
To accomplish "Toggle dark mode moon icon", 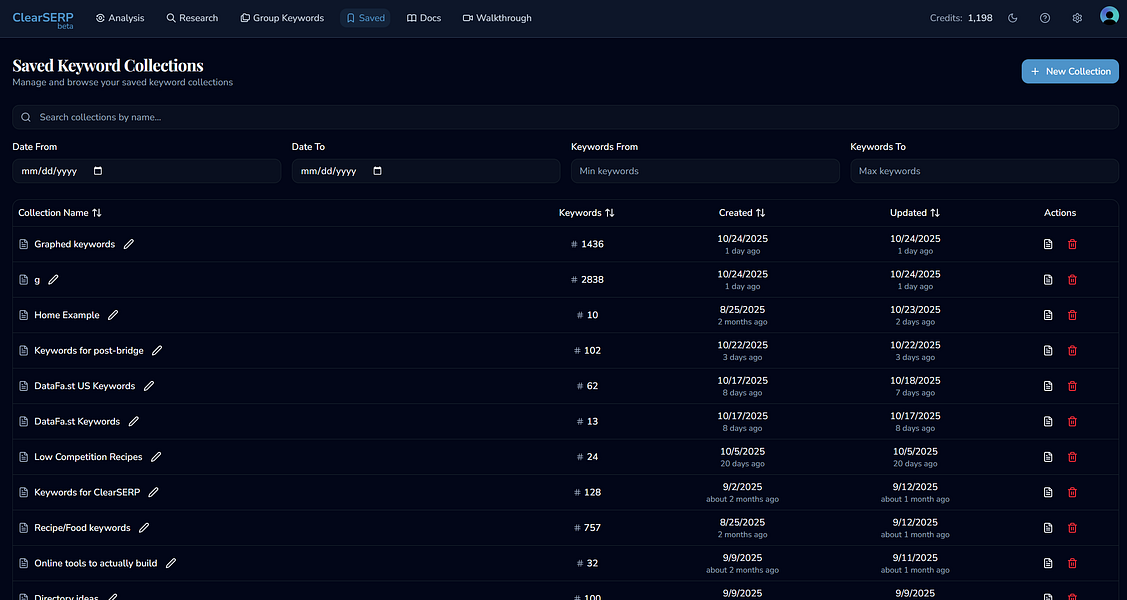I will click(1013, 18).
